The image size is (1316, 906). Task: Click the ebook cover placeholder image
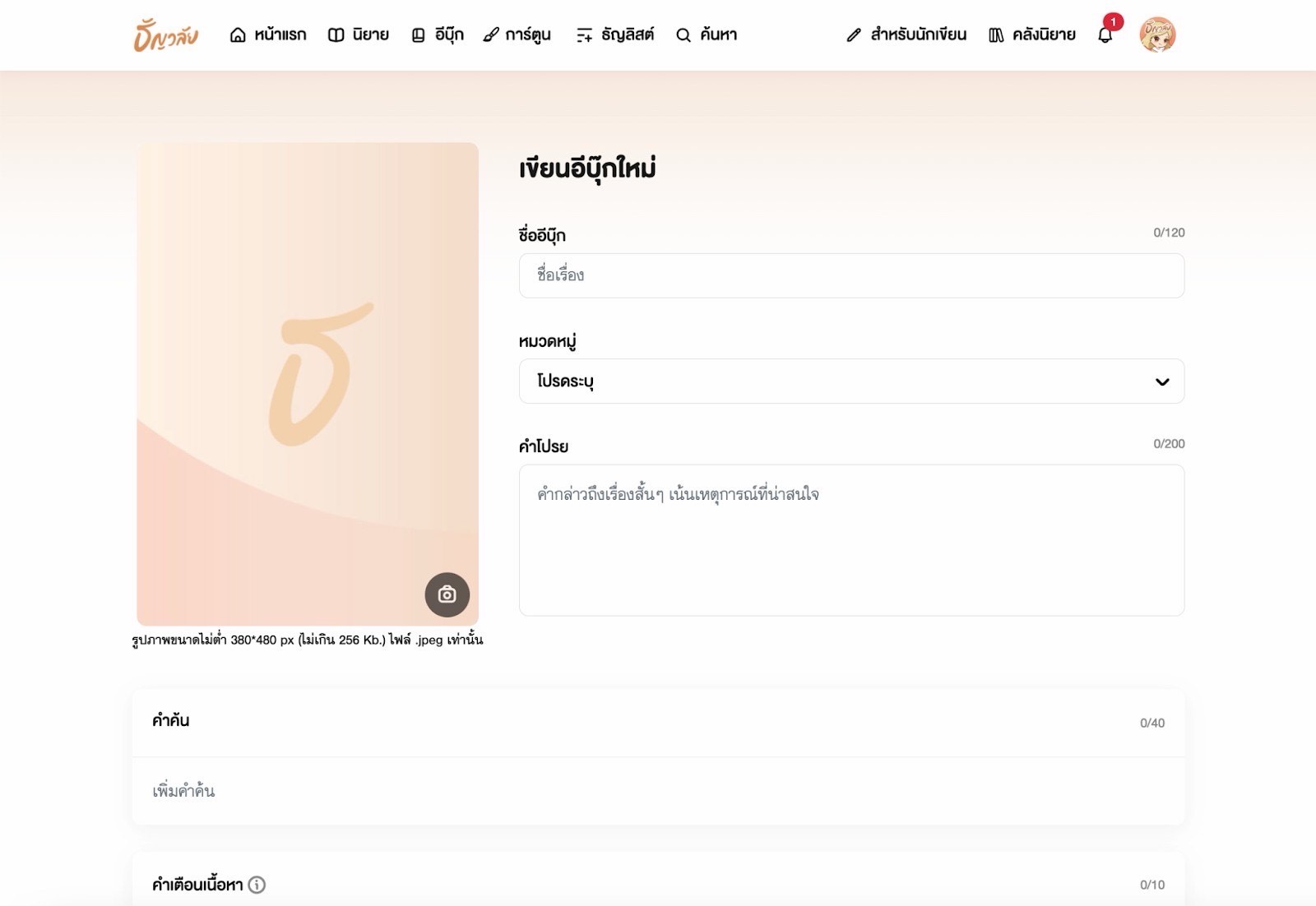(x=308, y=384)
